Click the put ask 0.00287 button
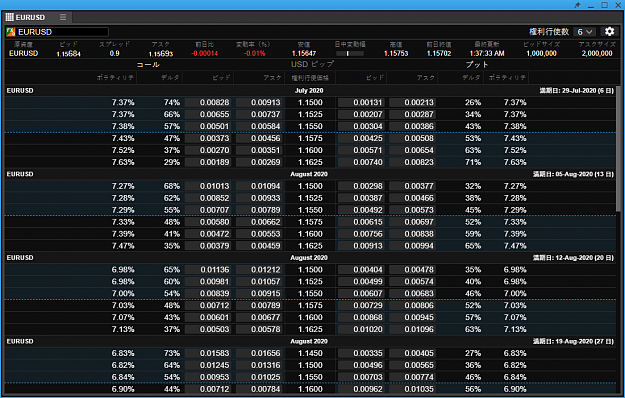 point(412,114)
